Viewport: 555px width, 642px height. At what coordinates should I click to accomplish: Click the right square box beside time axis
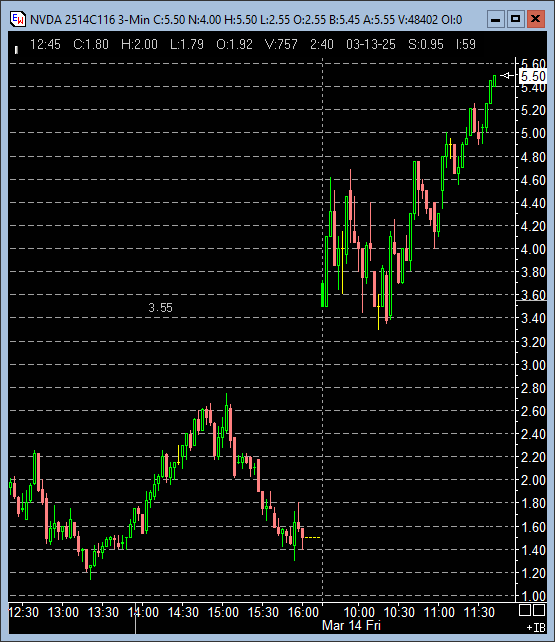pyautogui.click(x=539, y=610)
